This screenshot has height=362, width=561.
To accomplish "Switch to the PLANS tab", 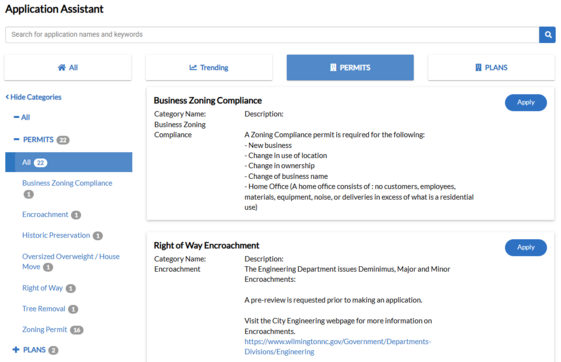I will [x=491, y=68].
